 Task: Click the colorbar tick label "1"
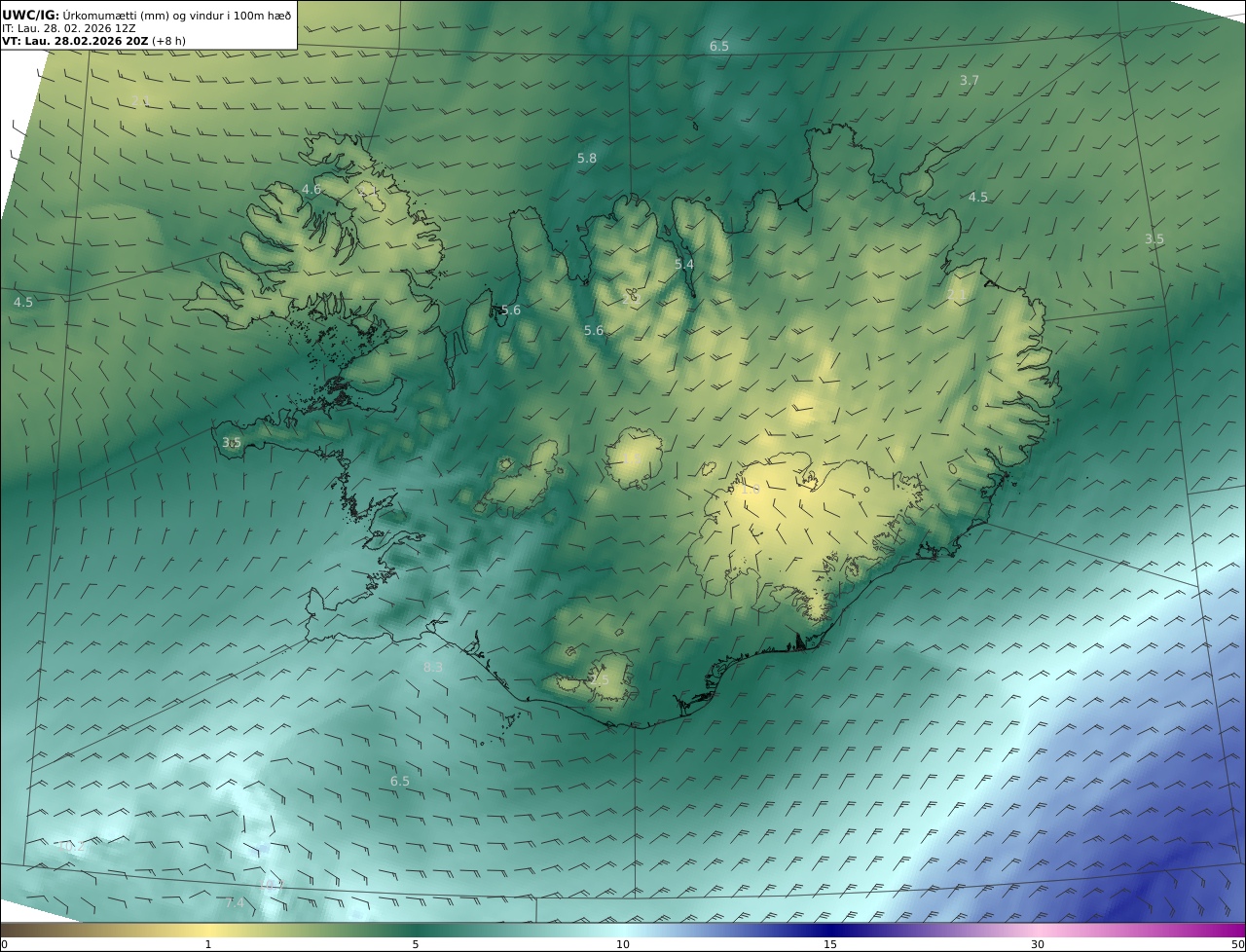tap(208, 944)
